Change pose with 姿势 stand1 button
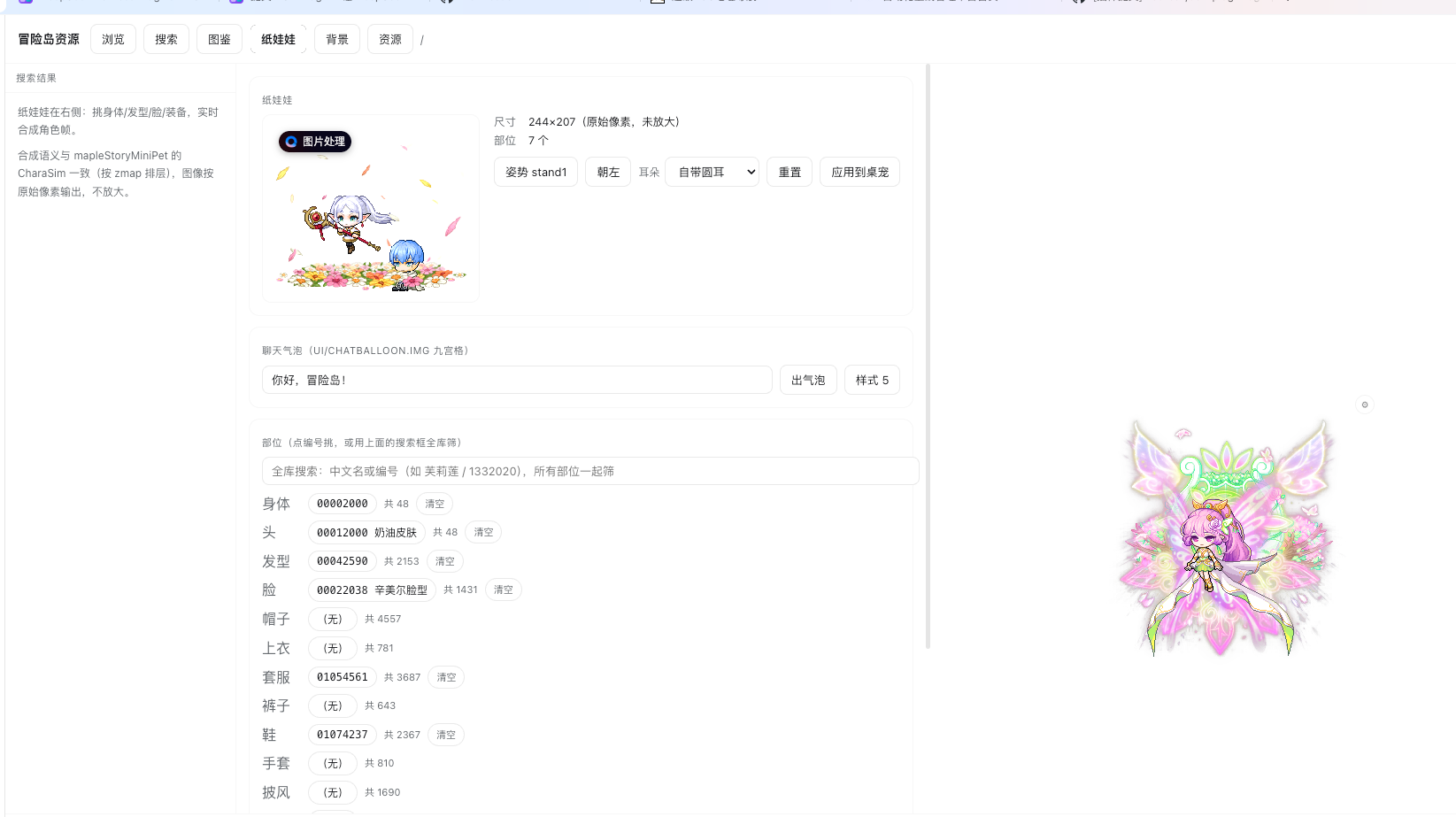Image resolution: width=1456 pixels, height=817 pixels. 535,172
